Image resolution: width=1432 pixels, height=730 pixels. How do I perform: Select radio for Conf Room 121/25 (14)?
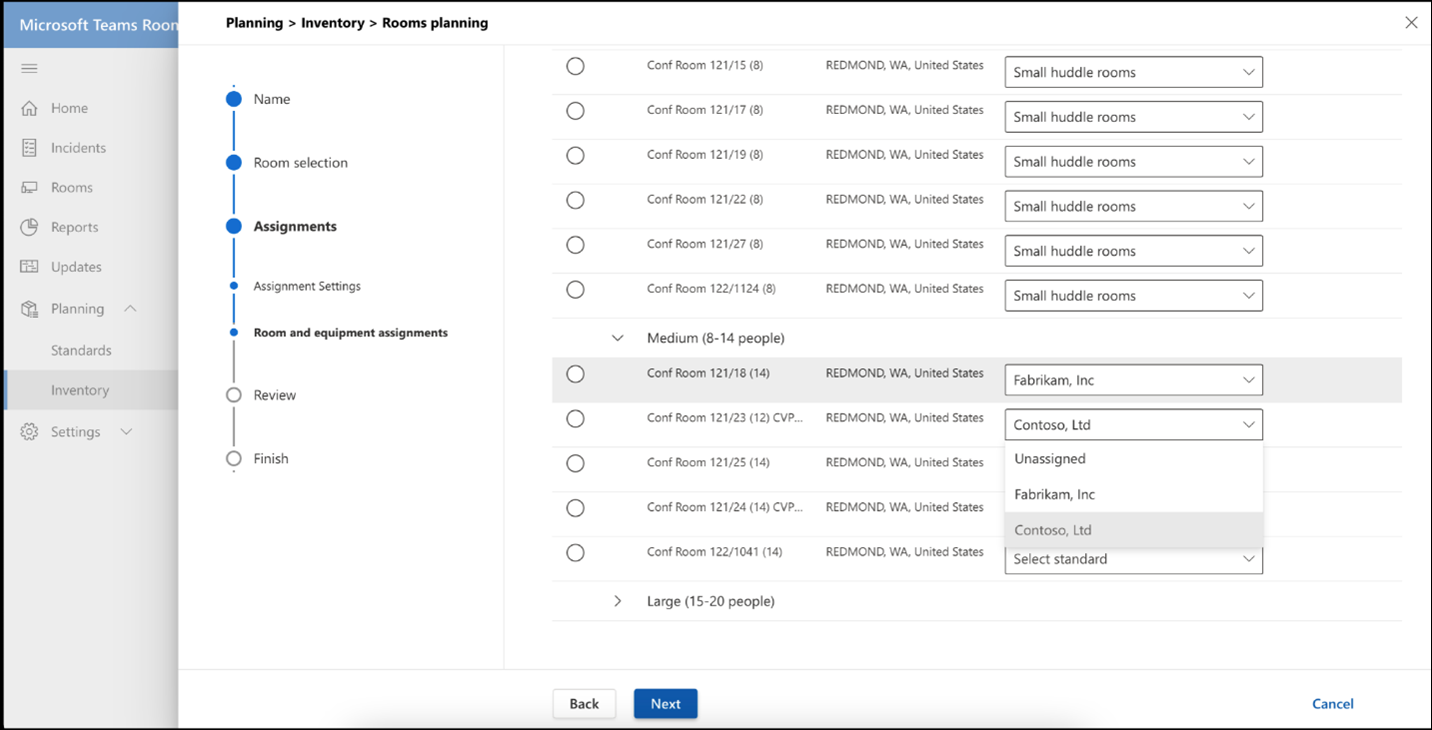coord(575,464)
